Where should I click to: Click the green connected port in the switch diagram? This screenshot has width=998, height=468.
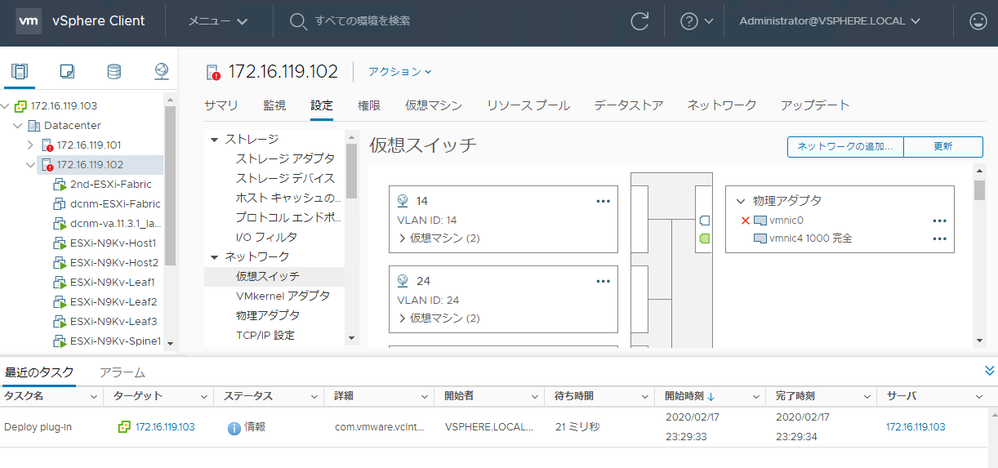[705, 239]
